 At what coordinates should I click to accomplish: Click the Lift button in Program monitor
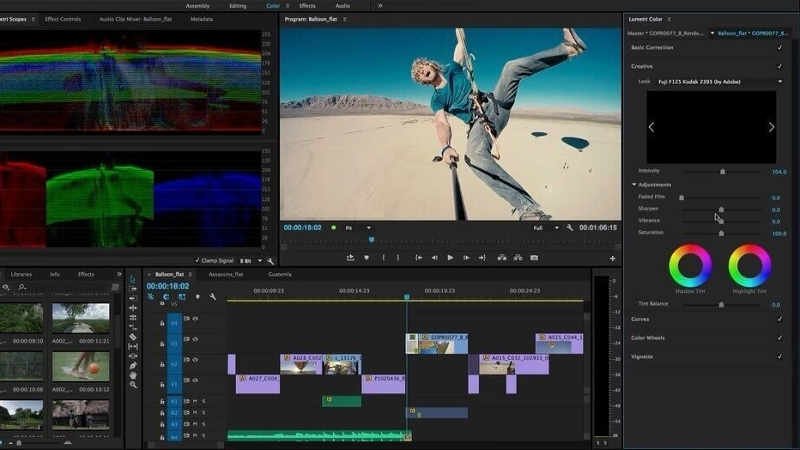pos(502,258)
